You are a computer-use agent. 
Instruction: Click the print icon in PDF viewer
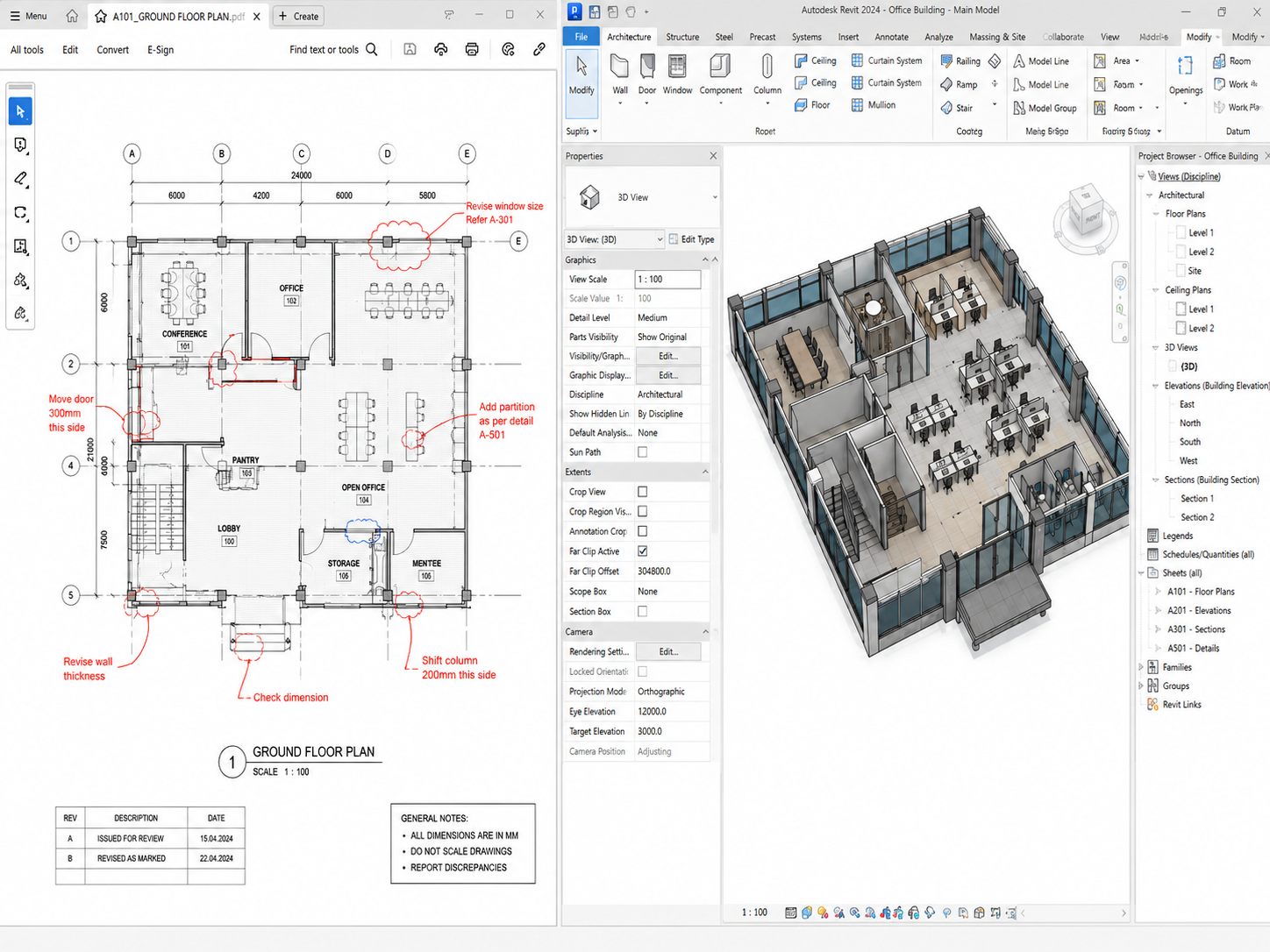tap(472, 50)
